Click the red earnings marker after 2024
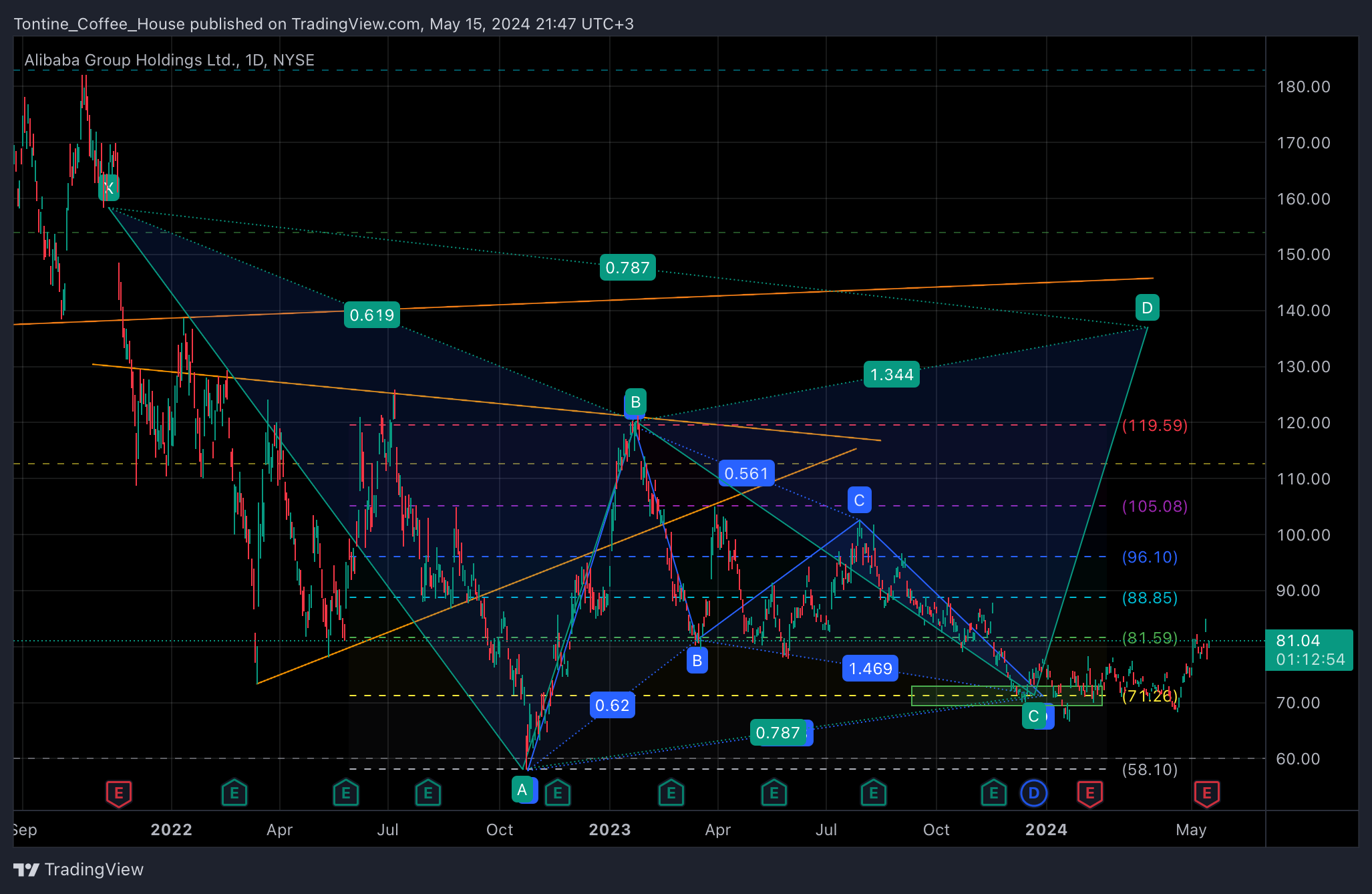 [x=1090, y=793]
